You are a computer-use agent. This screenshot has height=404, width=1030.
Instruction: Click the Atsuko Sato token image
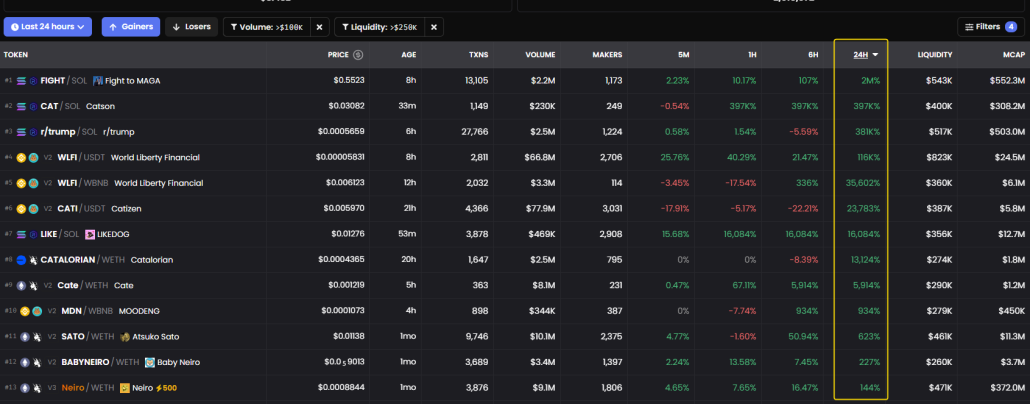pos(124,336)
